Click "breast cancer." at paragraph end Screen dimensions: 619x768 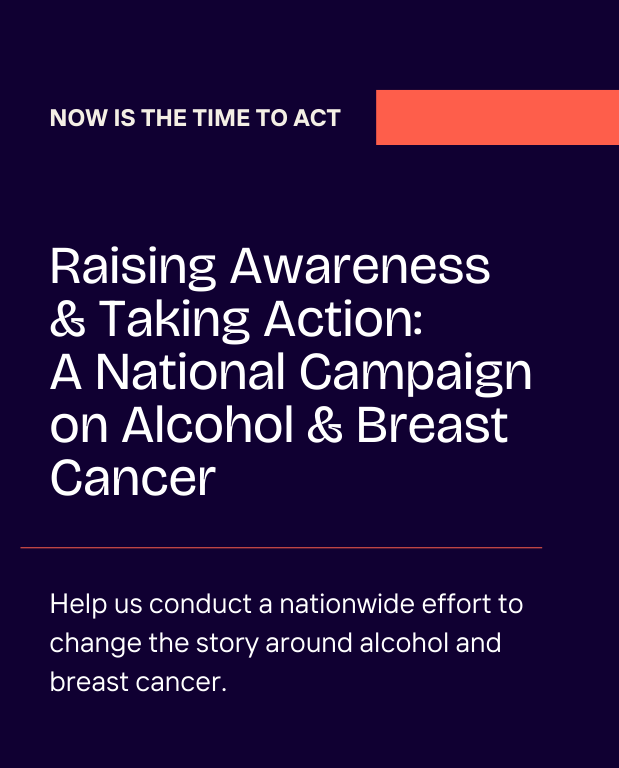click(139, 682)
